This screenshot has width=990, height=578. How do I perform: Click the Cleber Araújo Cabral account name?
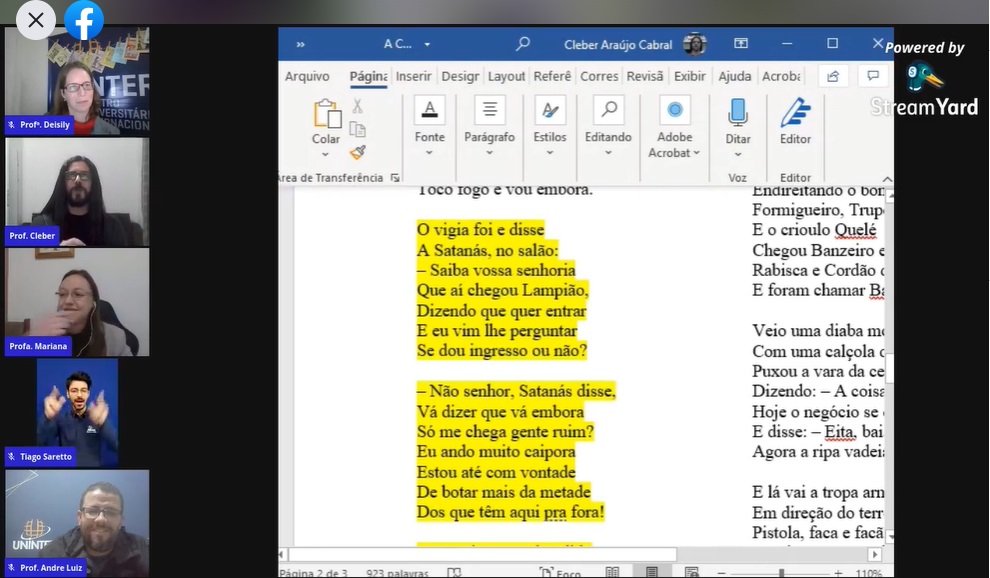(619, 44)
